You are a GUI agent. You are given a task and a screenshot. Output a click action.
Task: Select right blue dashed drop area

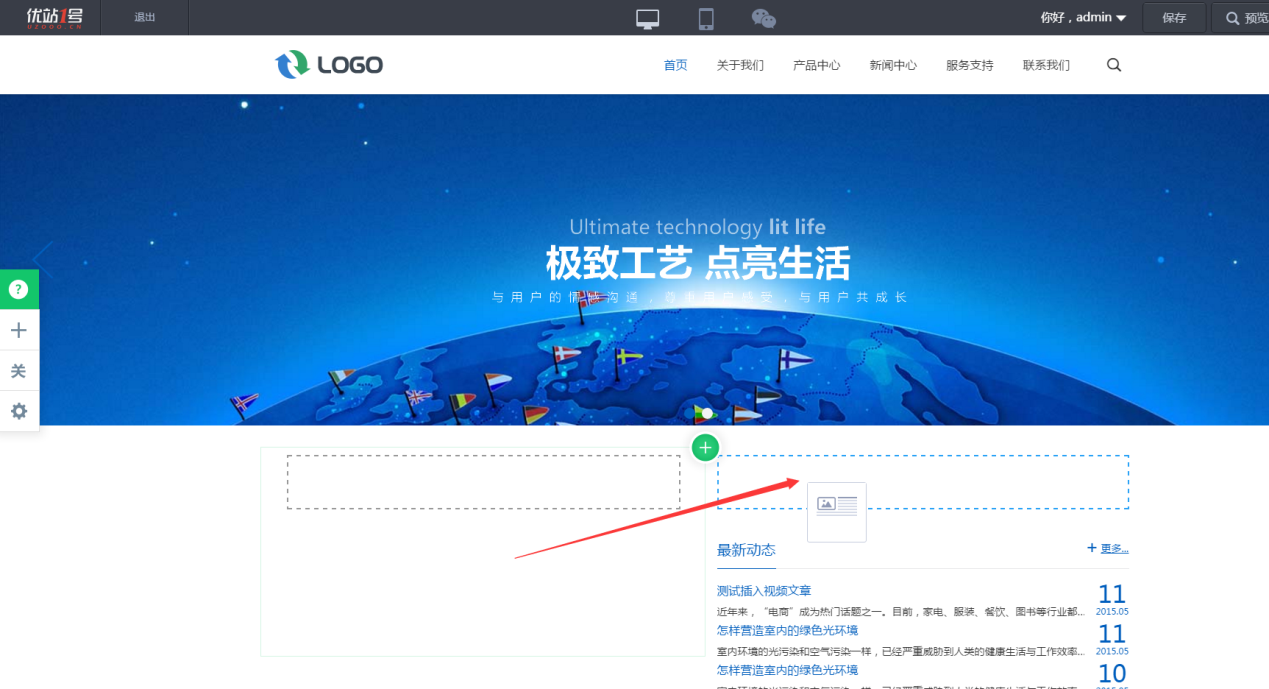[923, 482]
